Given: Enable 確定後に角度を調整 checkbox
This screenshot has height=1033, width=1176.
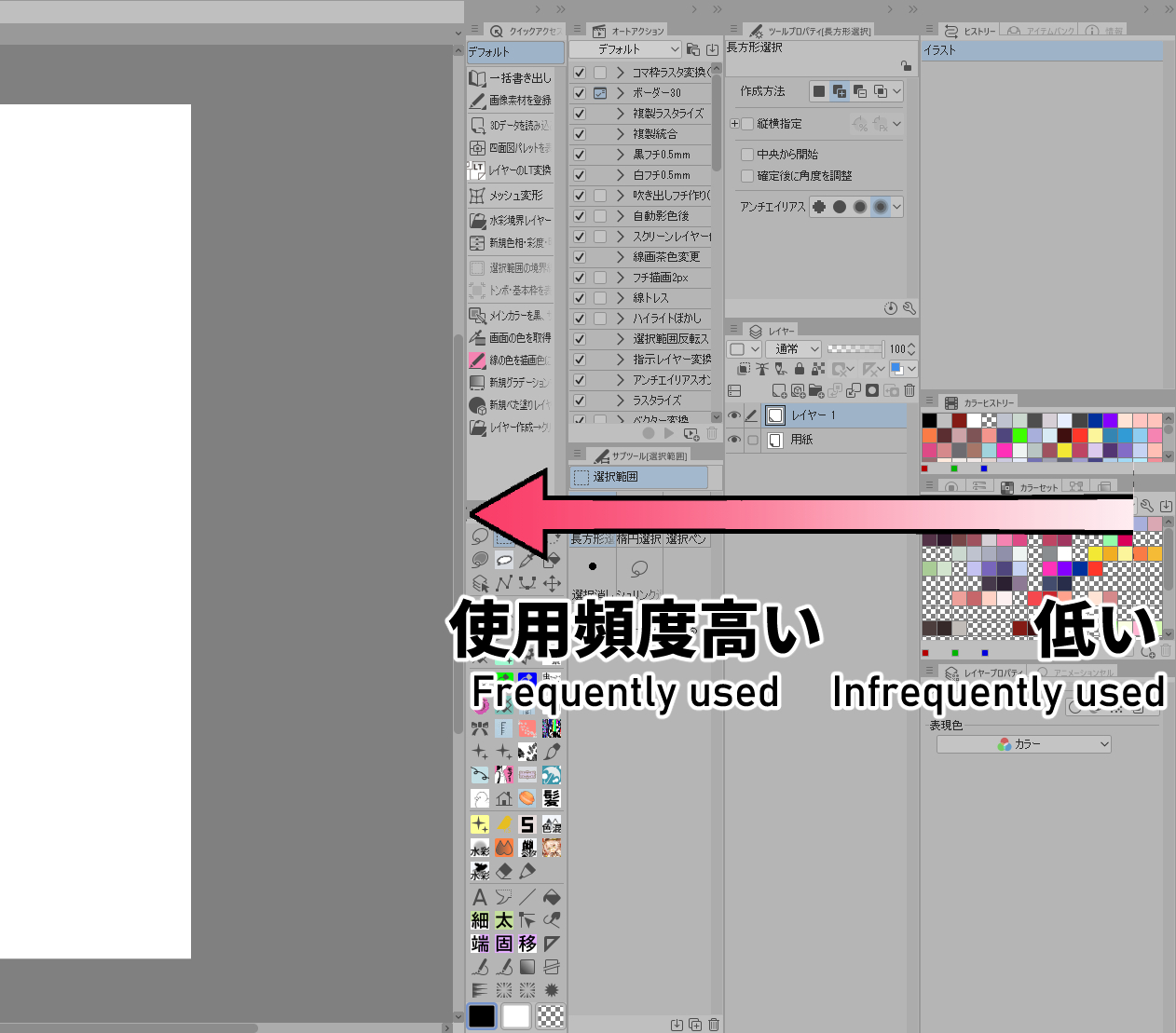Looking at the screenshot, I should click(747, 176).
